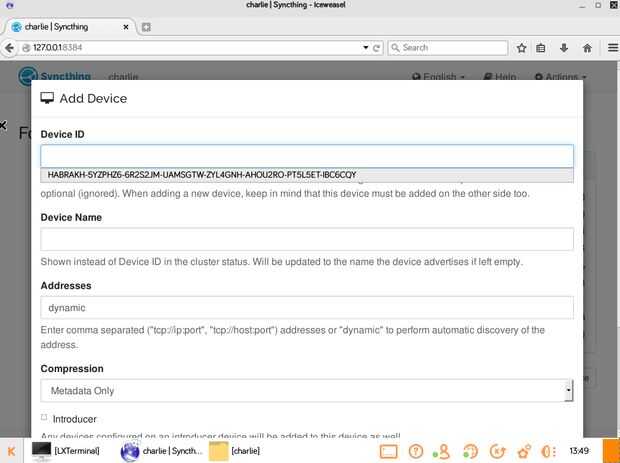
Task: Select the charlie | Syncthing browser tab
Action: tap(70, 27)
